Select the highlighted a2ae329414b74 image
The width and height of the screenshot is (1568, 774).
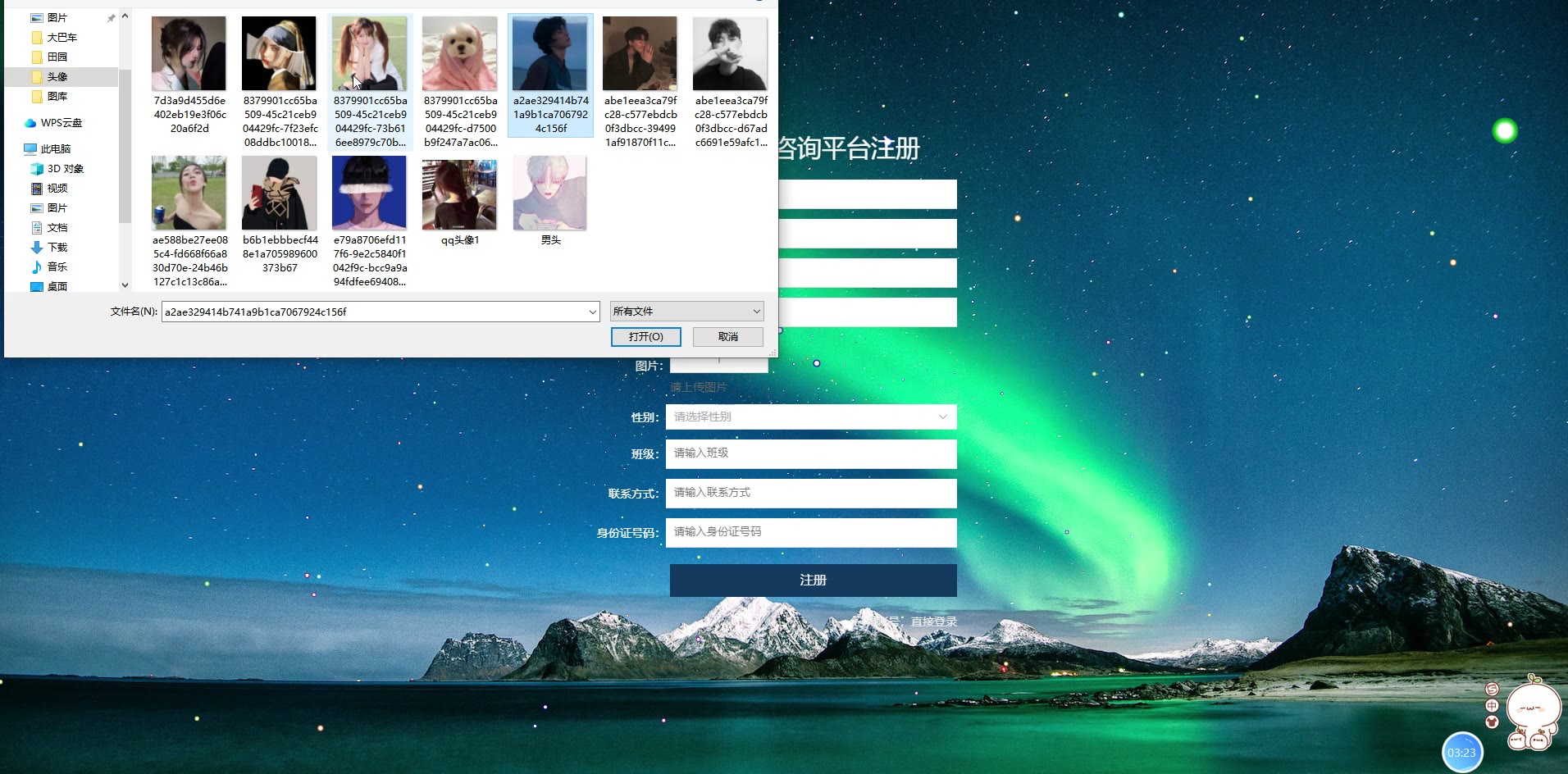coord(550,75)
